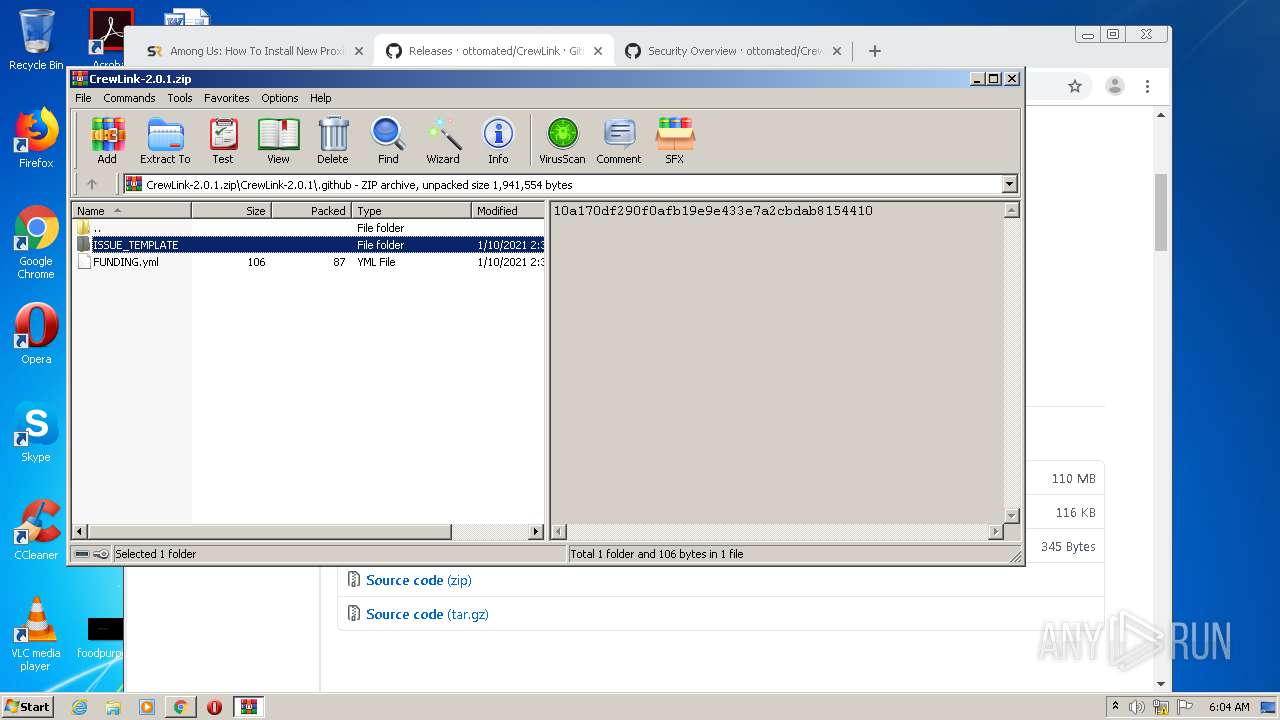Open CCleaner desktop shortcut

tap(36, 530)
